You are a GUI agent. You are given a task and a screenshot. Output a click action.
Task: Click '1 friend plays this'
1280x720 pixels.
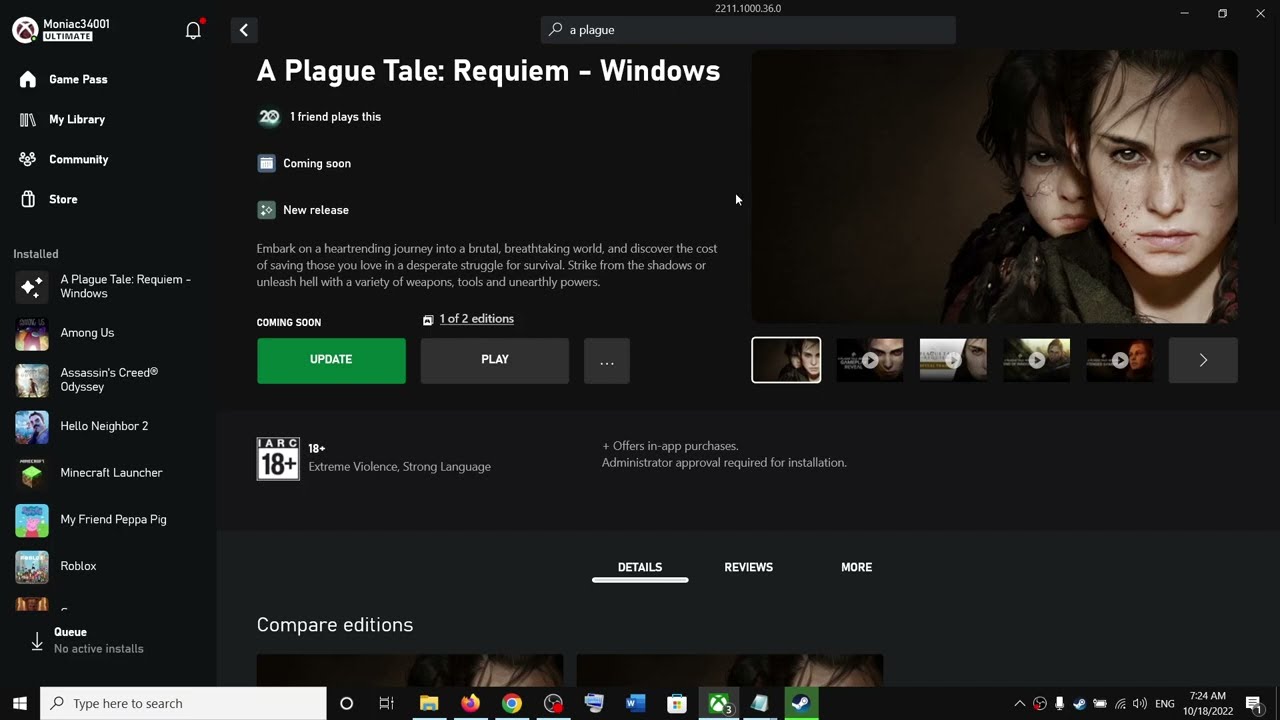pyautogui.click(x=335, y=117)
